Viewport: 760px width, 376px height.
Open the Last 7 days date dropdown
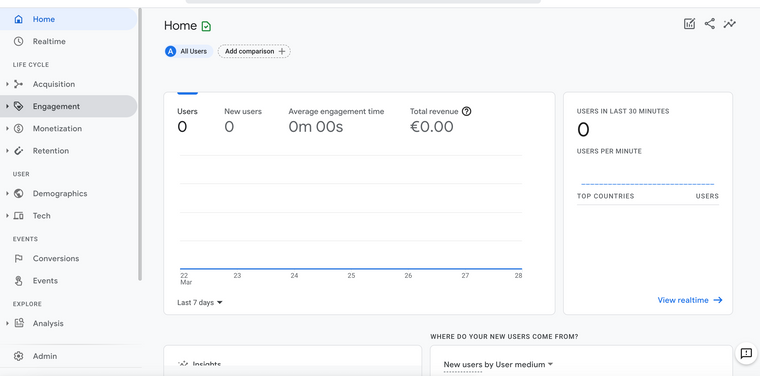coord(200,303)
